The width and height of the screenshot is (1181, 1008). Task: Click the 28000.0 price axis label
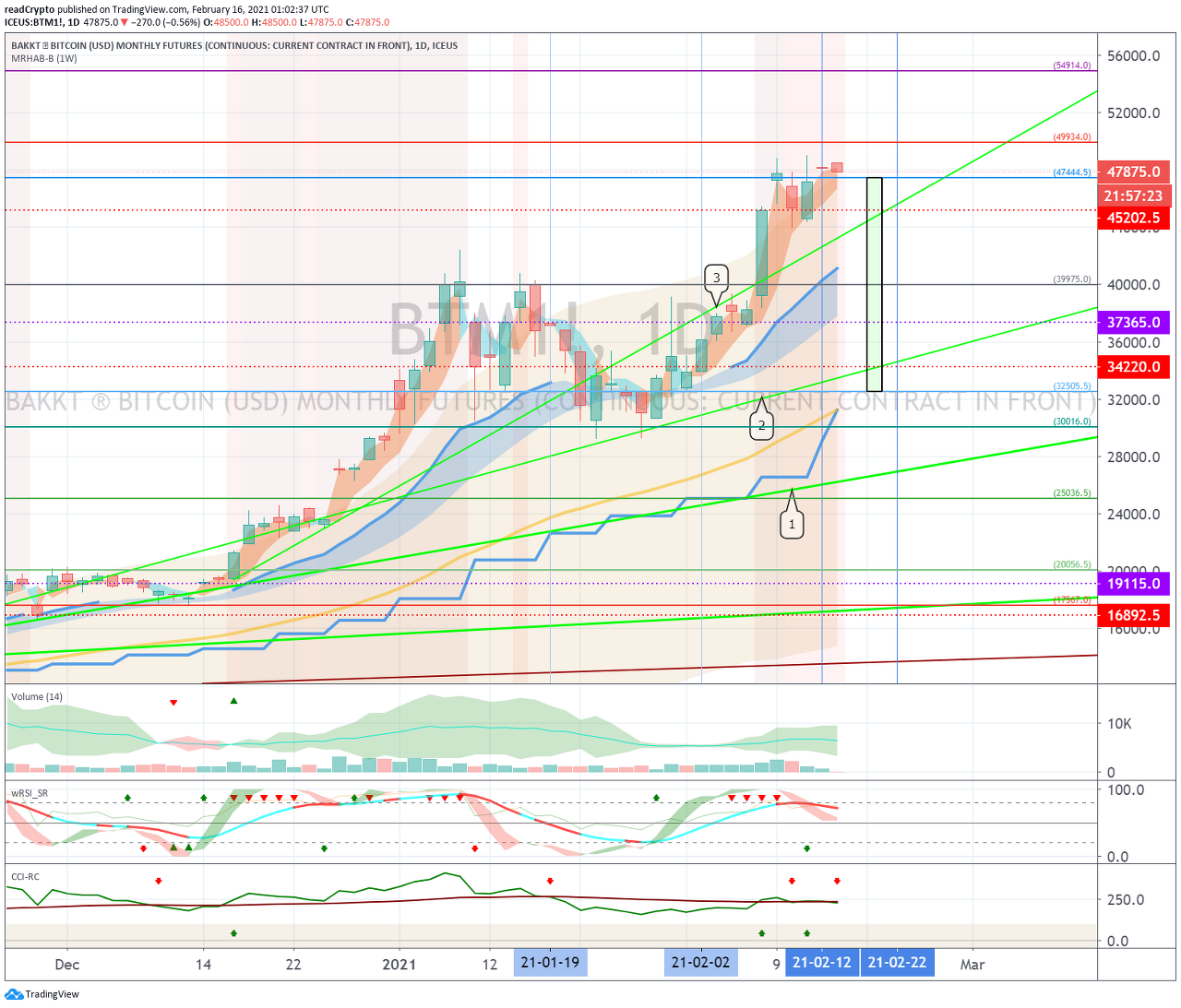tap(1134, 457)
